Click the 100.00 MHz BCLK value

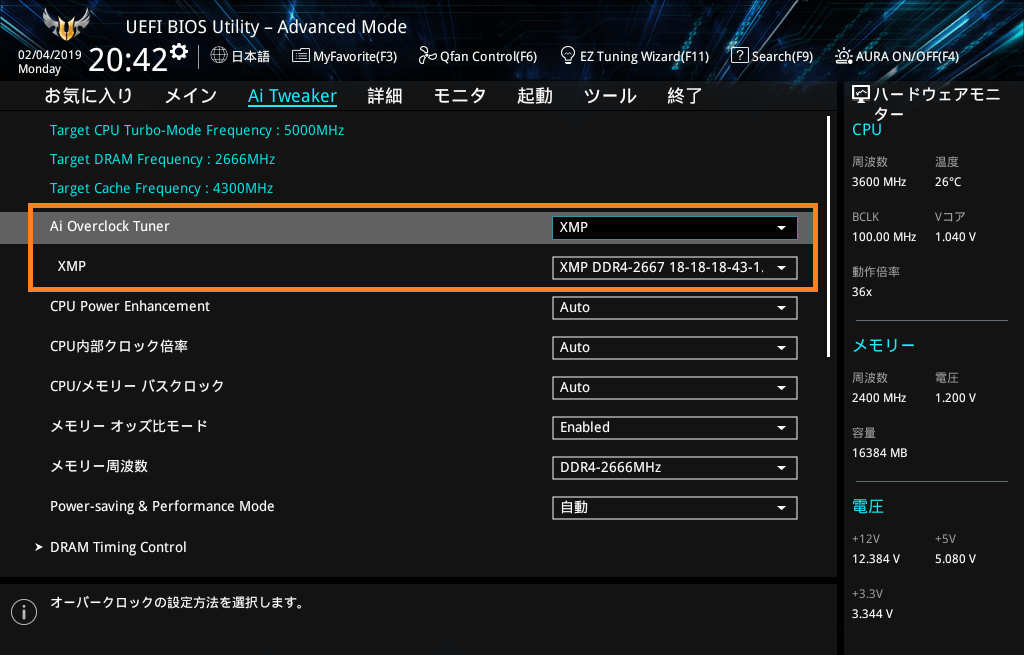[884, 237]
